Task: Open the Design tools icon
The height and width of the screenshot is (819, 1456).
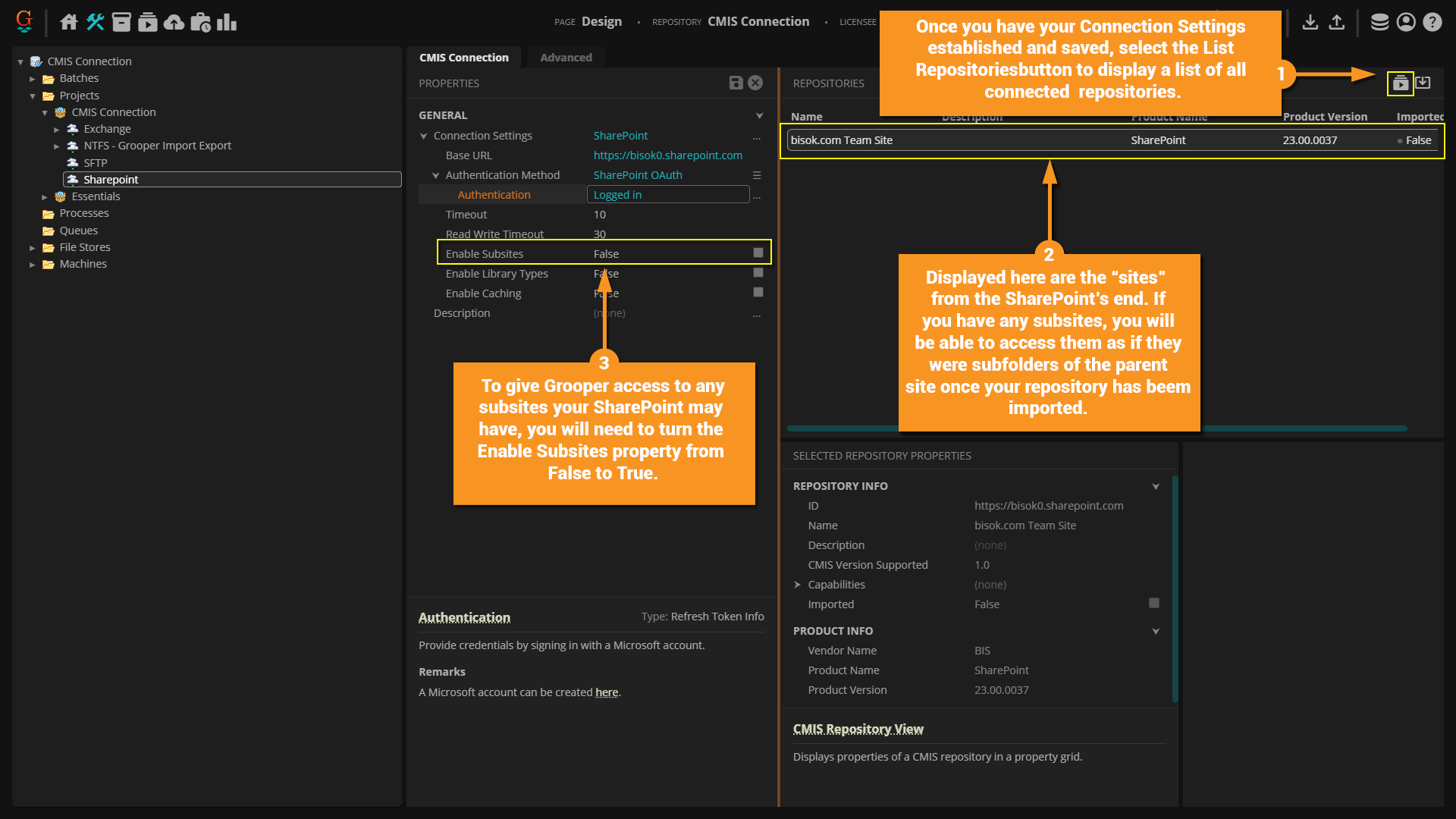Action: point(95,22)
